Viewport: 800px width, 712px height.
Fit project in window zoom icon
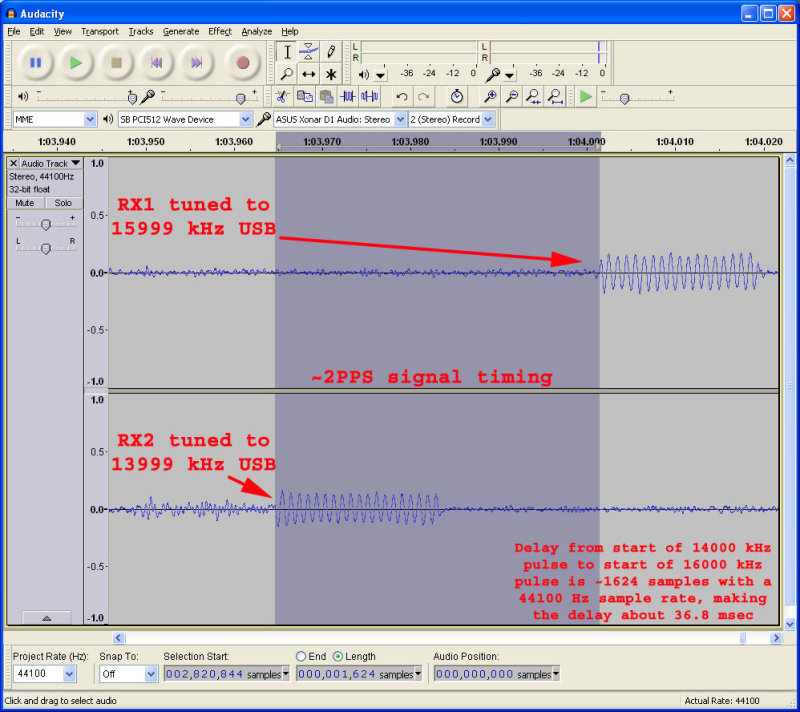tap(555, 96)
